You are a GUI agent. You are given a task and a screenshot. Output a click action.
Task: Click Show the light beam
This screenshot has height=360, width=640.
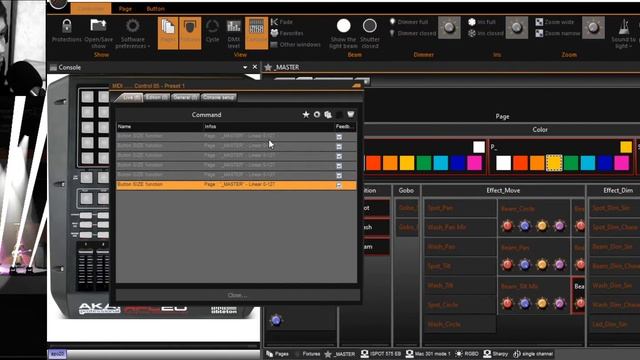pyautogui.click(x=344, y=33)
